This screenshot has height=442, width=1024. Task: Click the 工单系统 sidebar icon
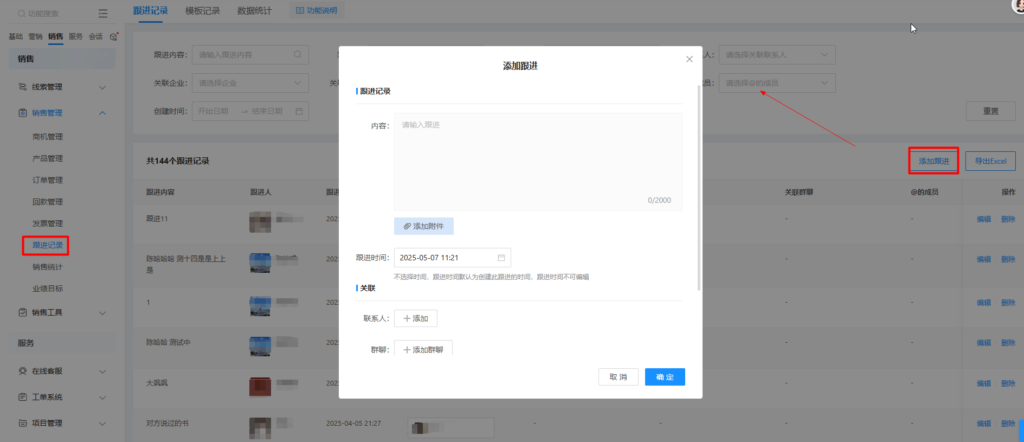23,397
